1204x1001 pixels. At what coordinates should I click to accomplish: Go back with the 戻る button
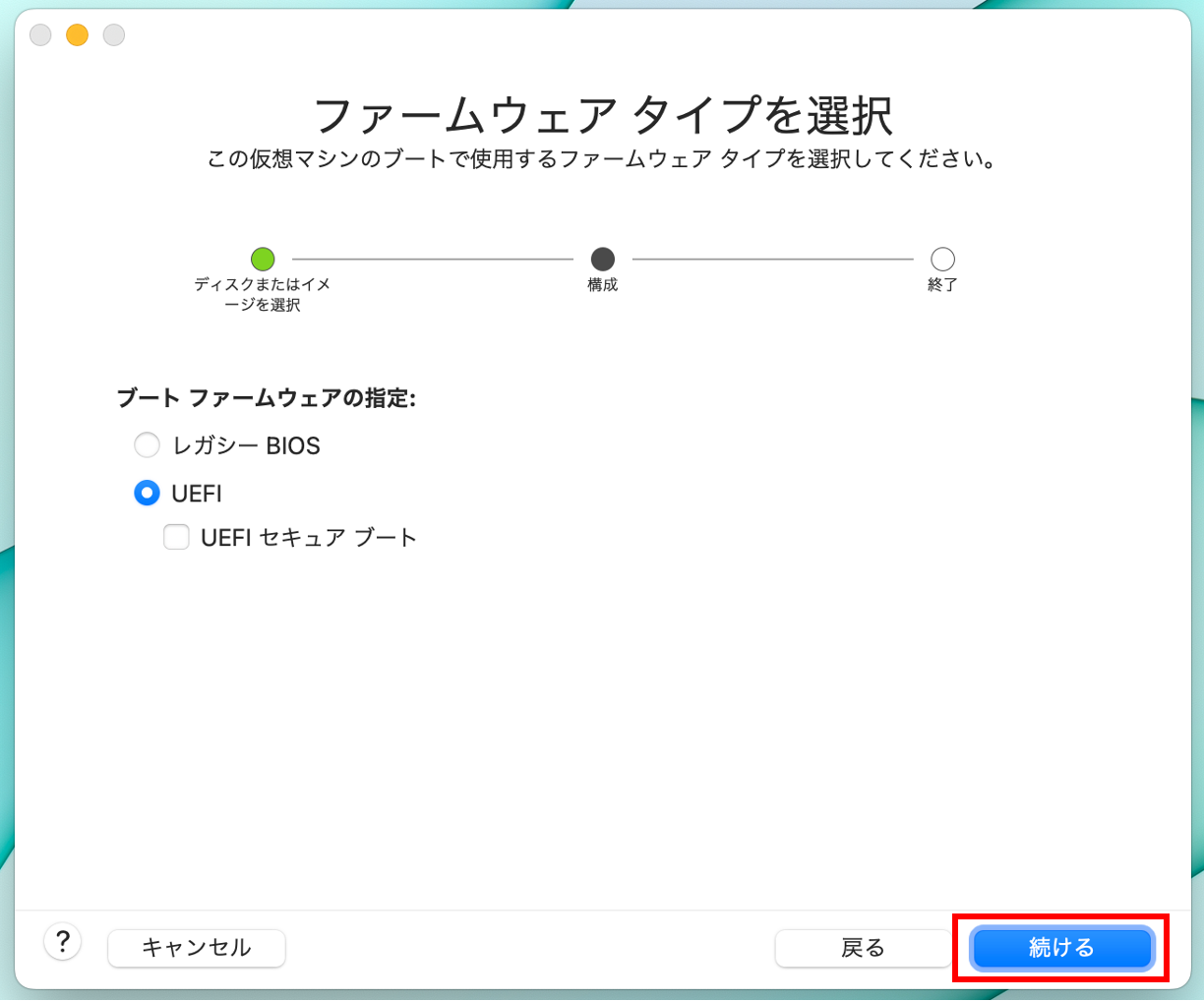click(x=863, y=948)
